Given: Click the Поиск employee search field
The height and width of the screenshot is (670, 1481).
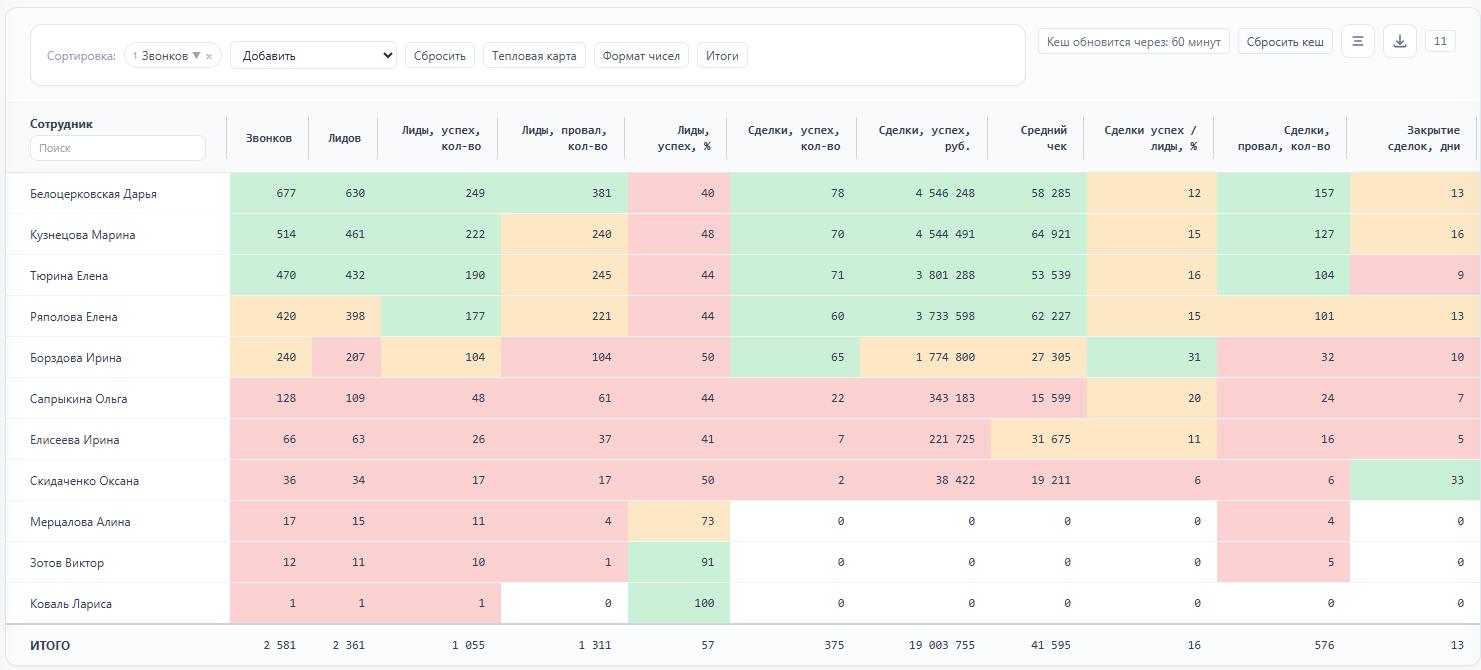Looking at the screenshot, I should tap(118, 148).
